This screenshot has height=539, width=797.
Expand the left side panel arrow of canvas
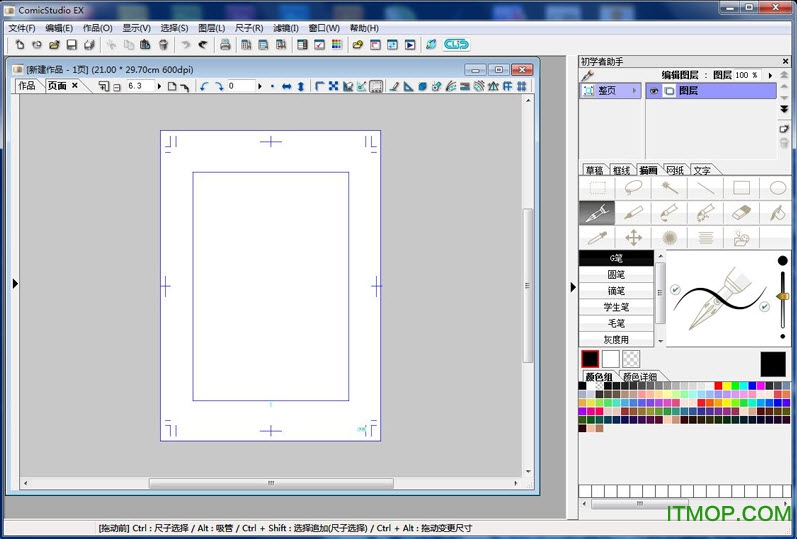pos(15,283)
